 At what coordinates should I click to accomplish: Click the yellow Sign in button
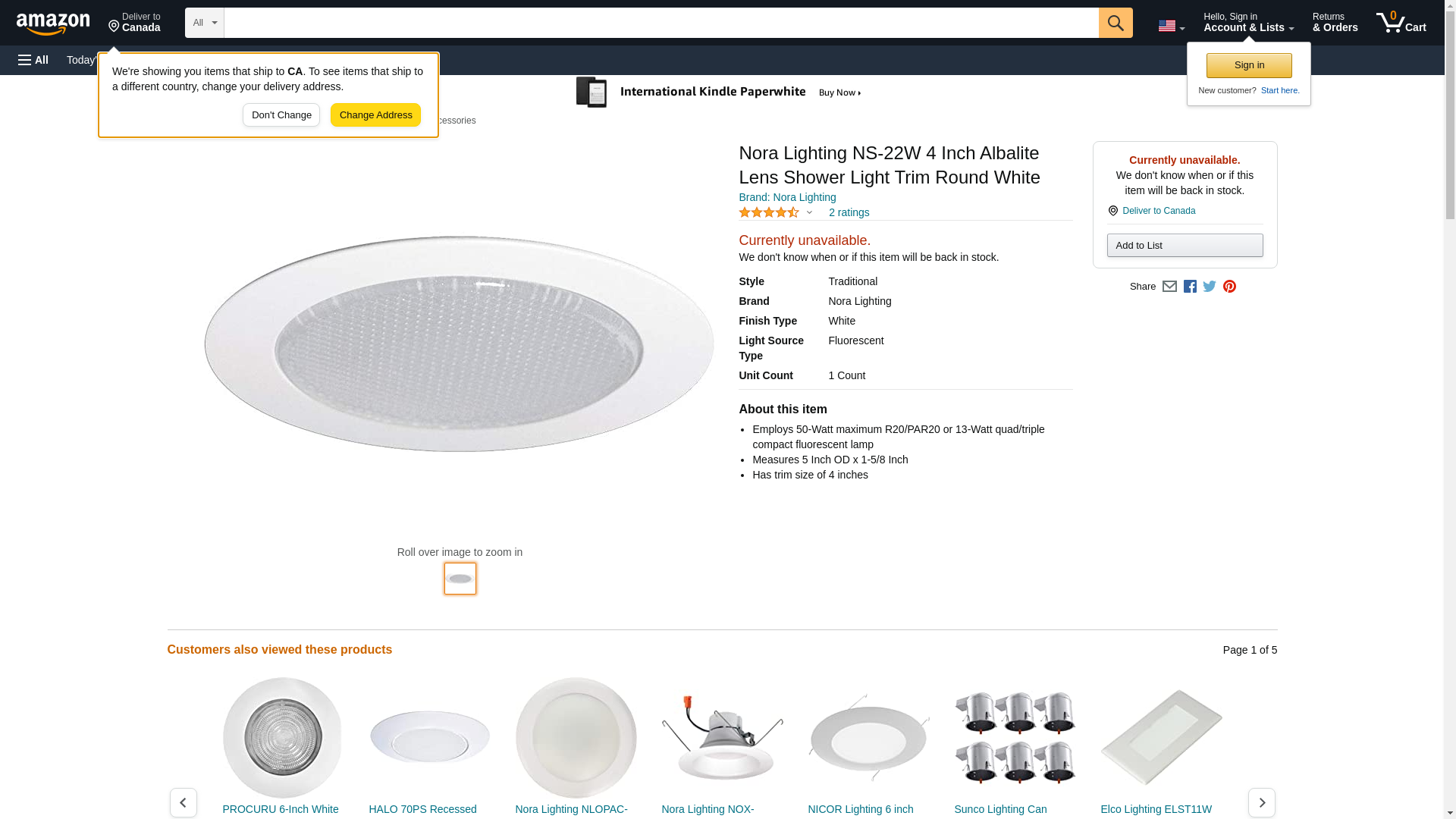(1249, 65)
